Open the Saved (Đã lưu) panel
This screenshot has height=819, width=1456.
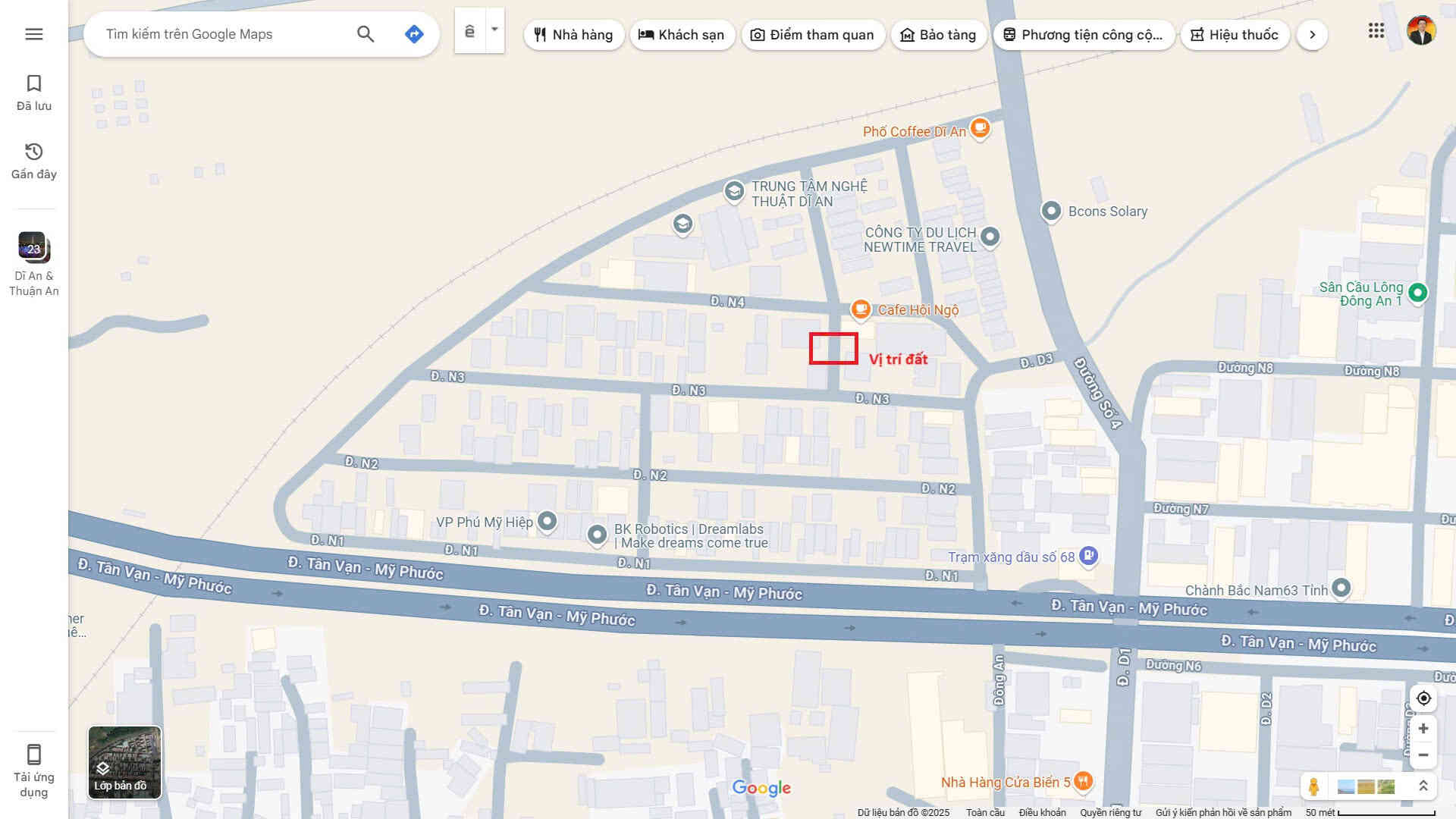tap(34, 93)
